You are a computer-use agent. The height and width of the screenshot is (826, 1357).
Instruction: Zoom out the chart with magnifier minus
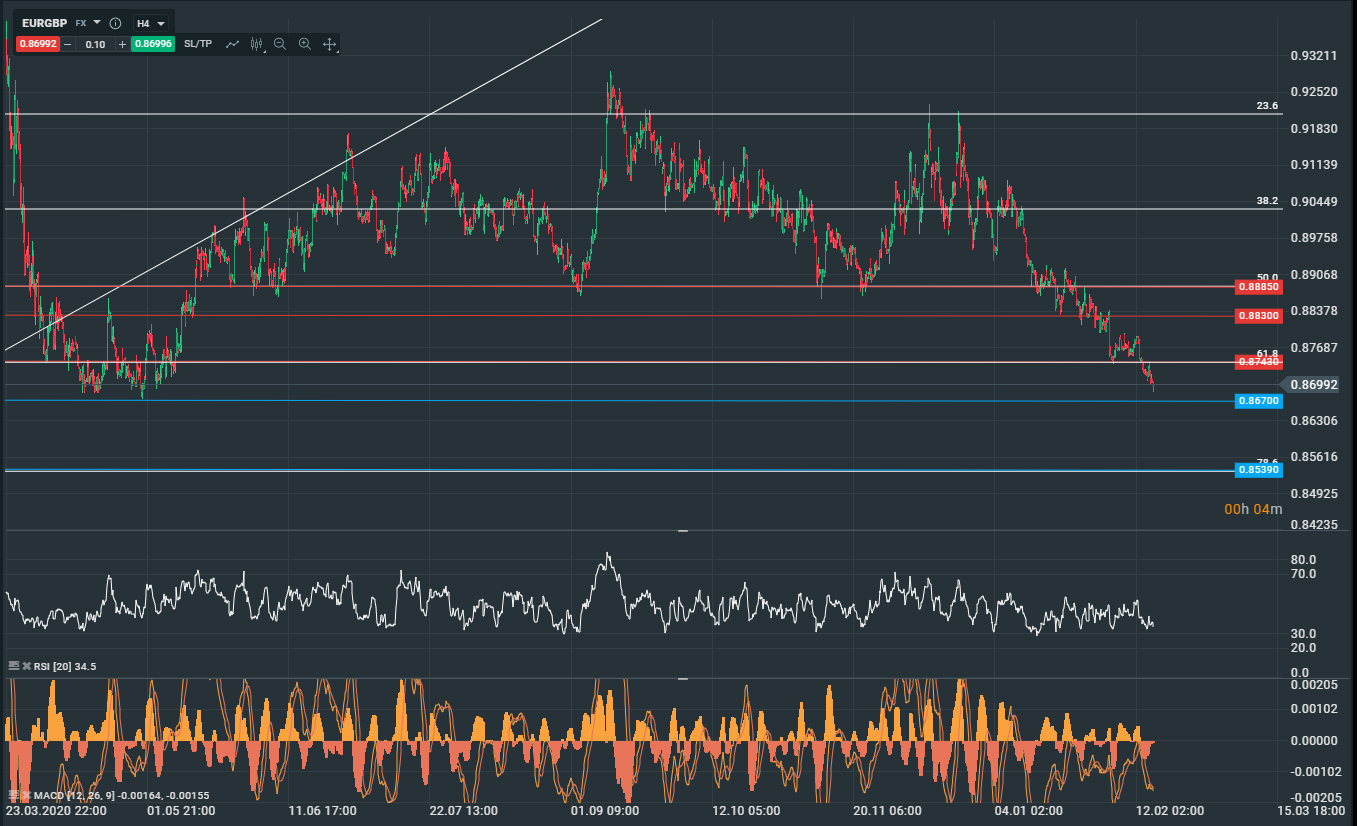(280, 44)
